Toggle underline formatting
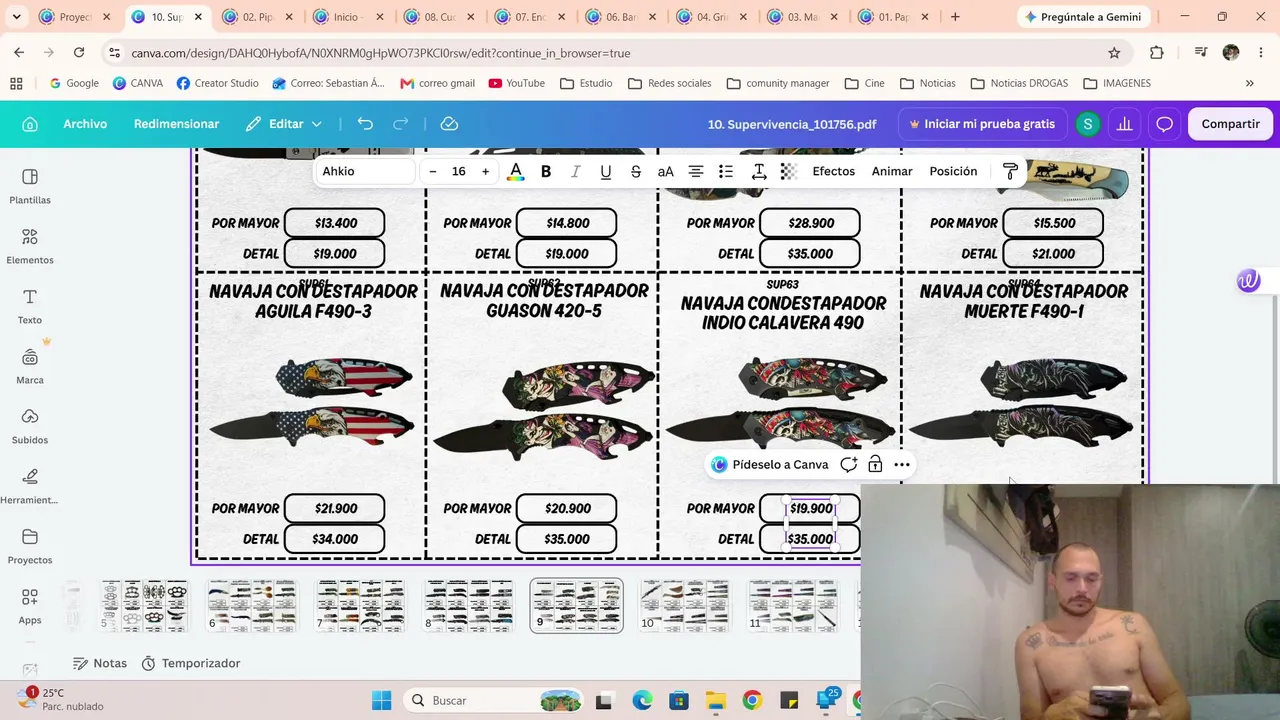This screenshot has height=720, width=1280. coord(605,172)
